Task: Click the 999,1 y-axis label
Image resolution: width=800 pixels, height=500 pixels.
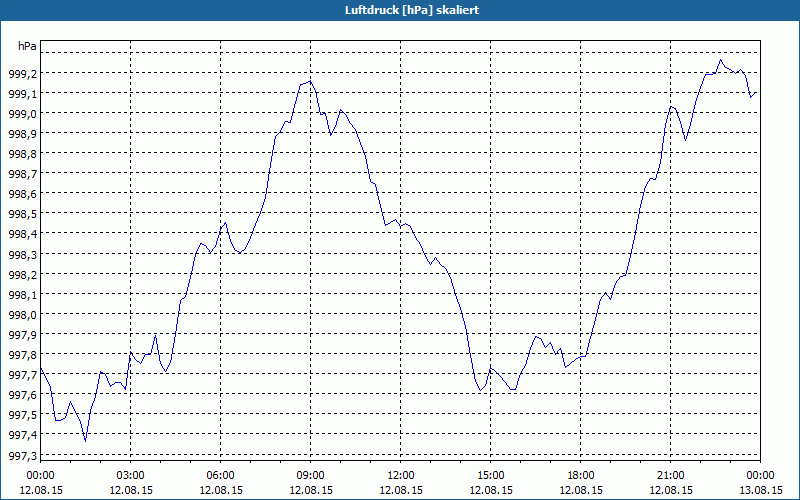Action: coord(22,94)
